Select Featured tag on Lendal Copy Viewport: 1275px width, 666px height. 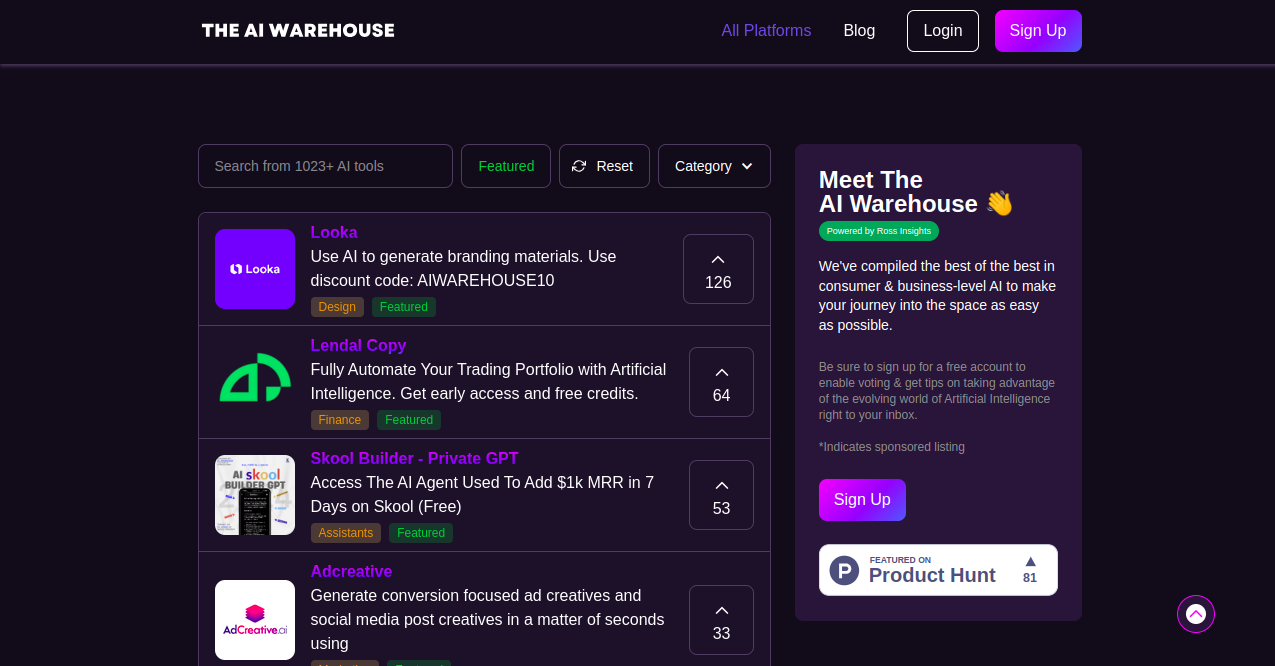pyautogui.click(x=409, y=420)
